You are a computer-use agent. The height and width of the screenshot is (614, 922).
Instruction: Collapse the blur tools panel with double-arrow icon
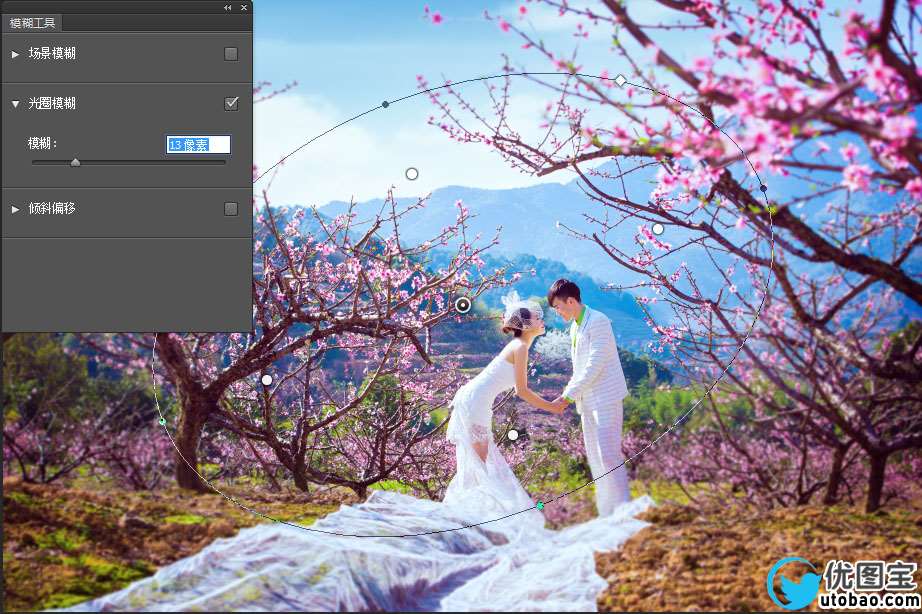[228, 8]
